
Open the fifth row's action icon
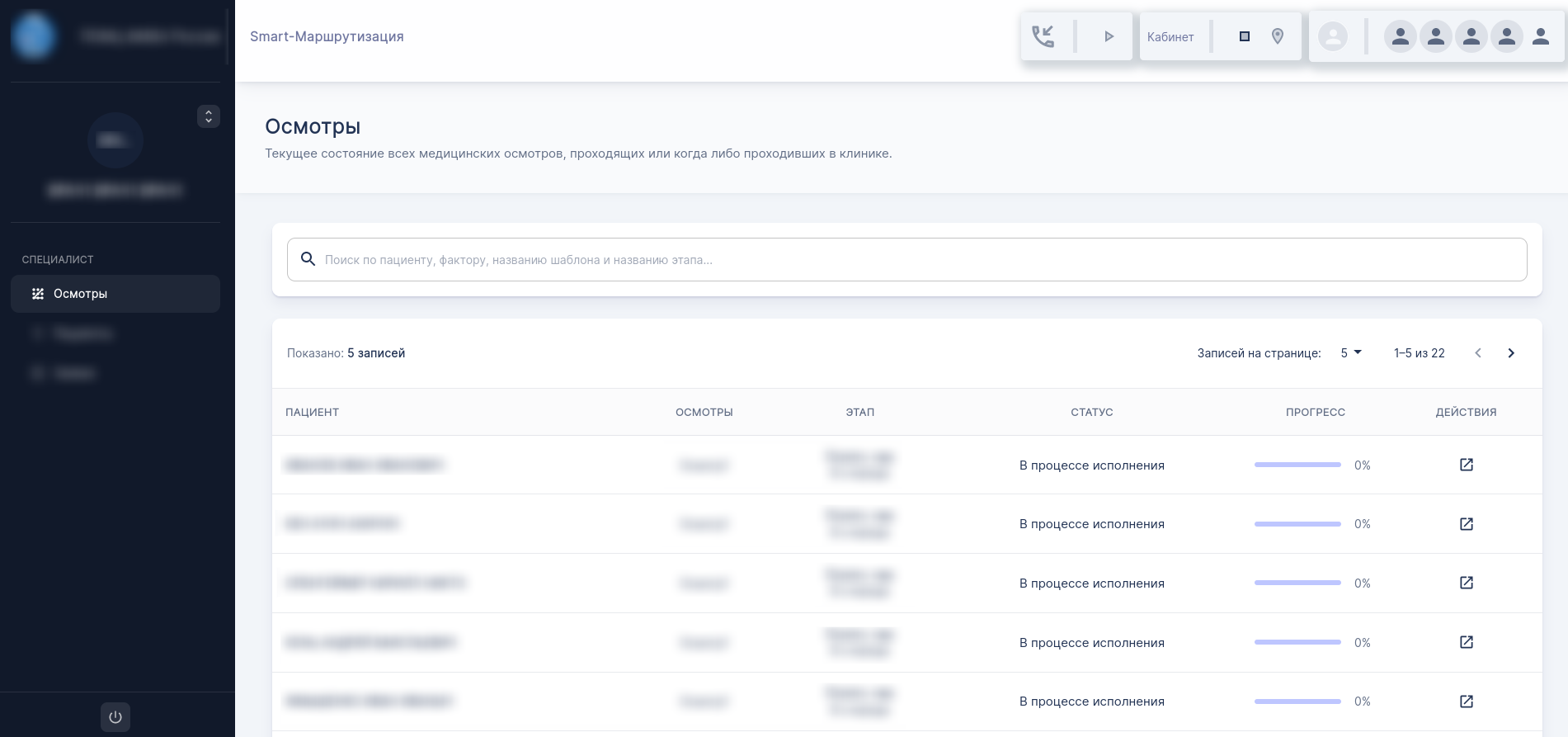pyautogui.click(x=1466, y=701)
